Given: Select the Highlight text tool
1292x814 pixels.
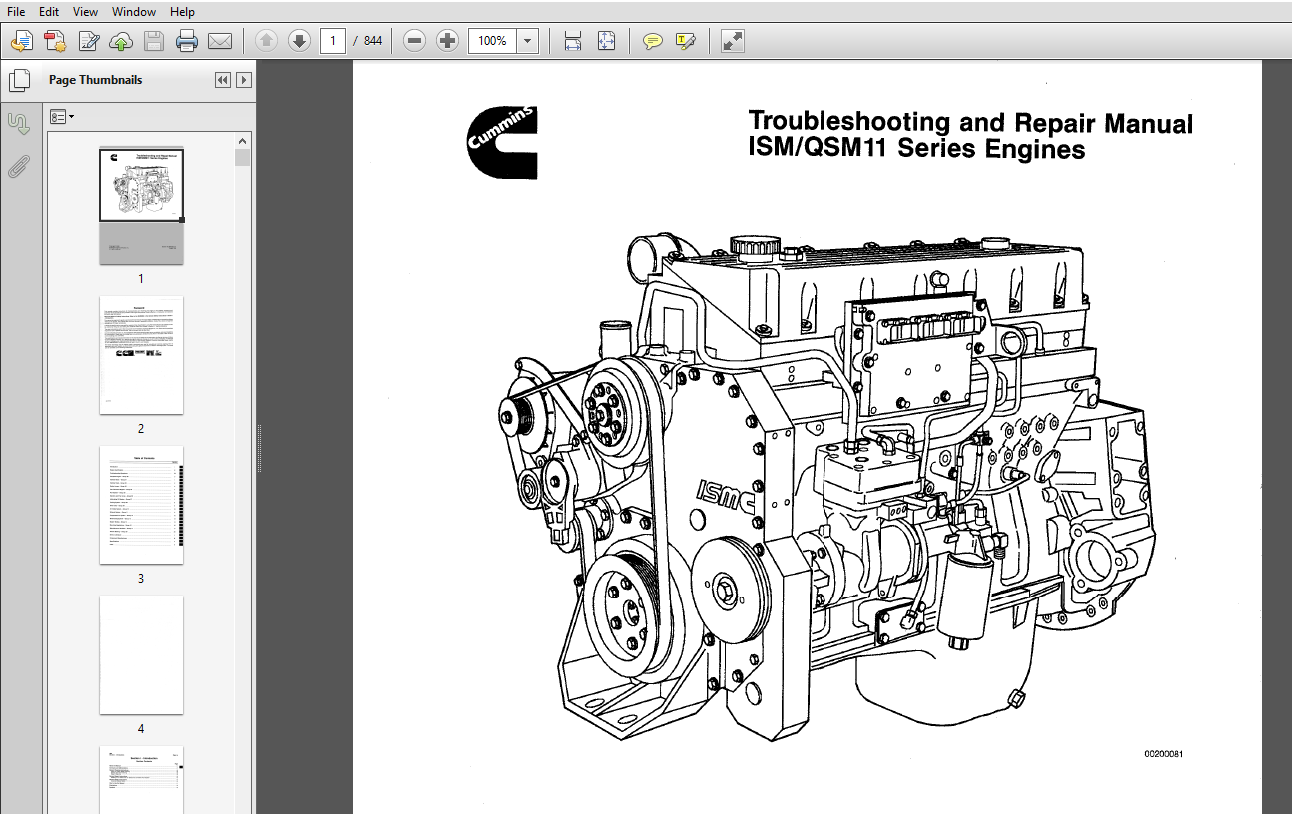Looking at the screenshot, I should (x=685, y=41).
